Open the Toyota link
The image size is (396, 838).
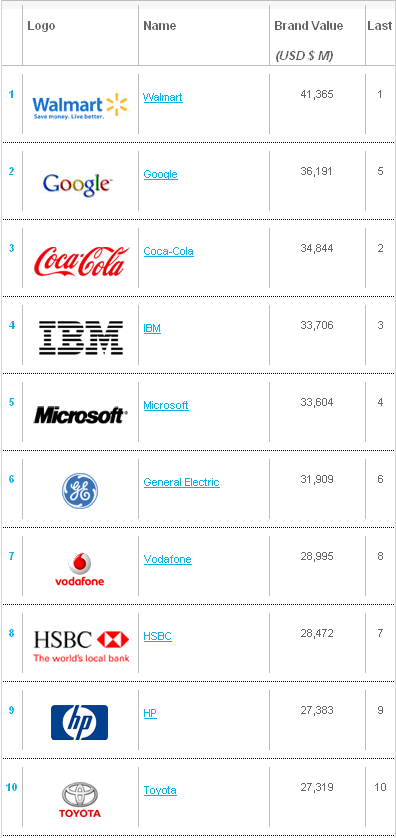point(160,790)
